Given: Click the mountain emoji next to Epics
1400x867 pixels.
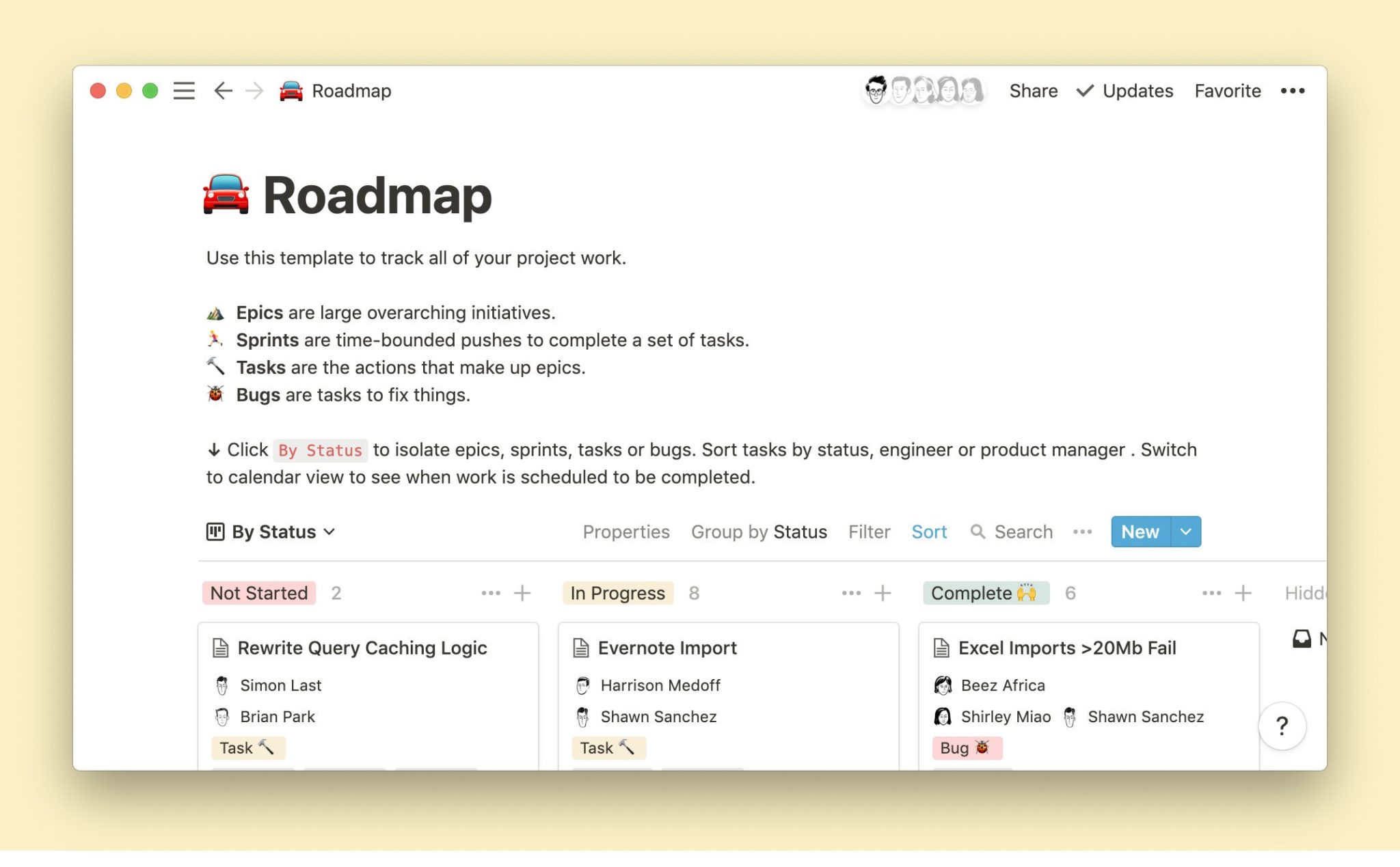Looking at the screenshot, I should (215, 313).
